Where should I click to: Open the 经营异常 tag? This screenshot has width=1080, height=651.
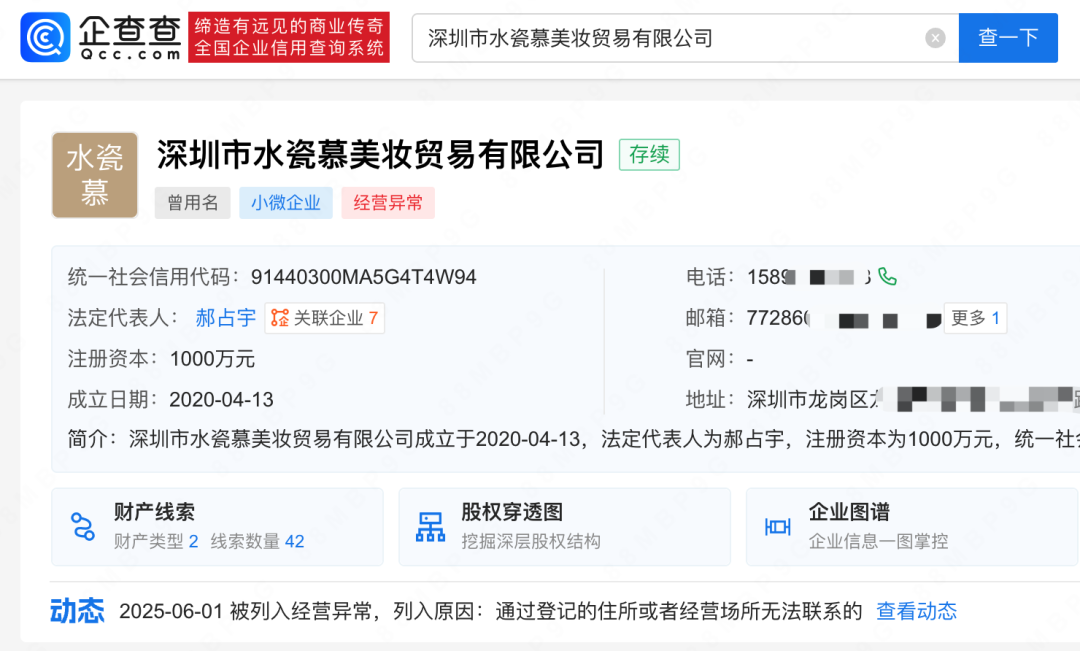click(x=388, y=202)
